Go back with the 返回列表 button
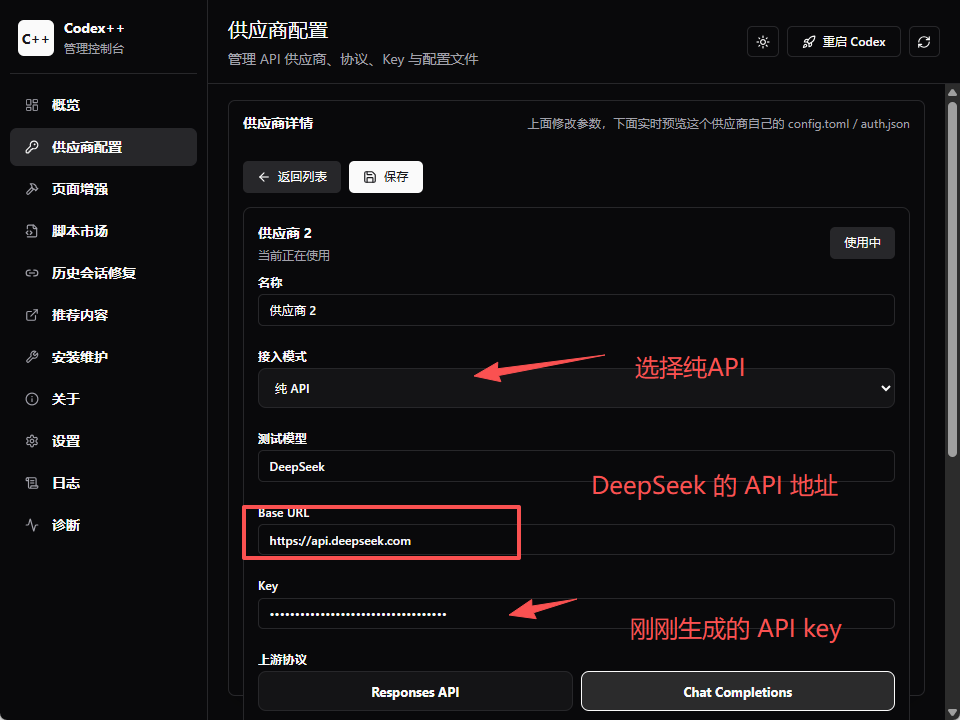Image resolution: width=960 pixels, height=720 pixels. point(292,177)
